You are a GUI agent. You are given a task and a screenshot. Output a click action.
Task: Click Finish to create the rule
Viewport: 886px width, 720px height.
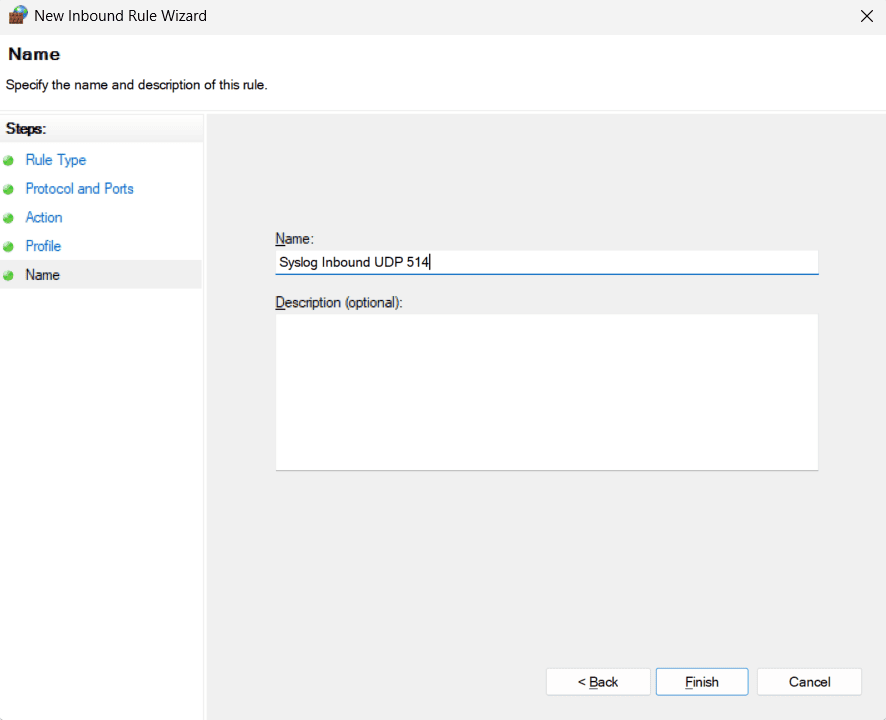tap(701, 681)
